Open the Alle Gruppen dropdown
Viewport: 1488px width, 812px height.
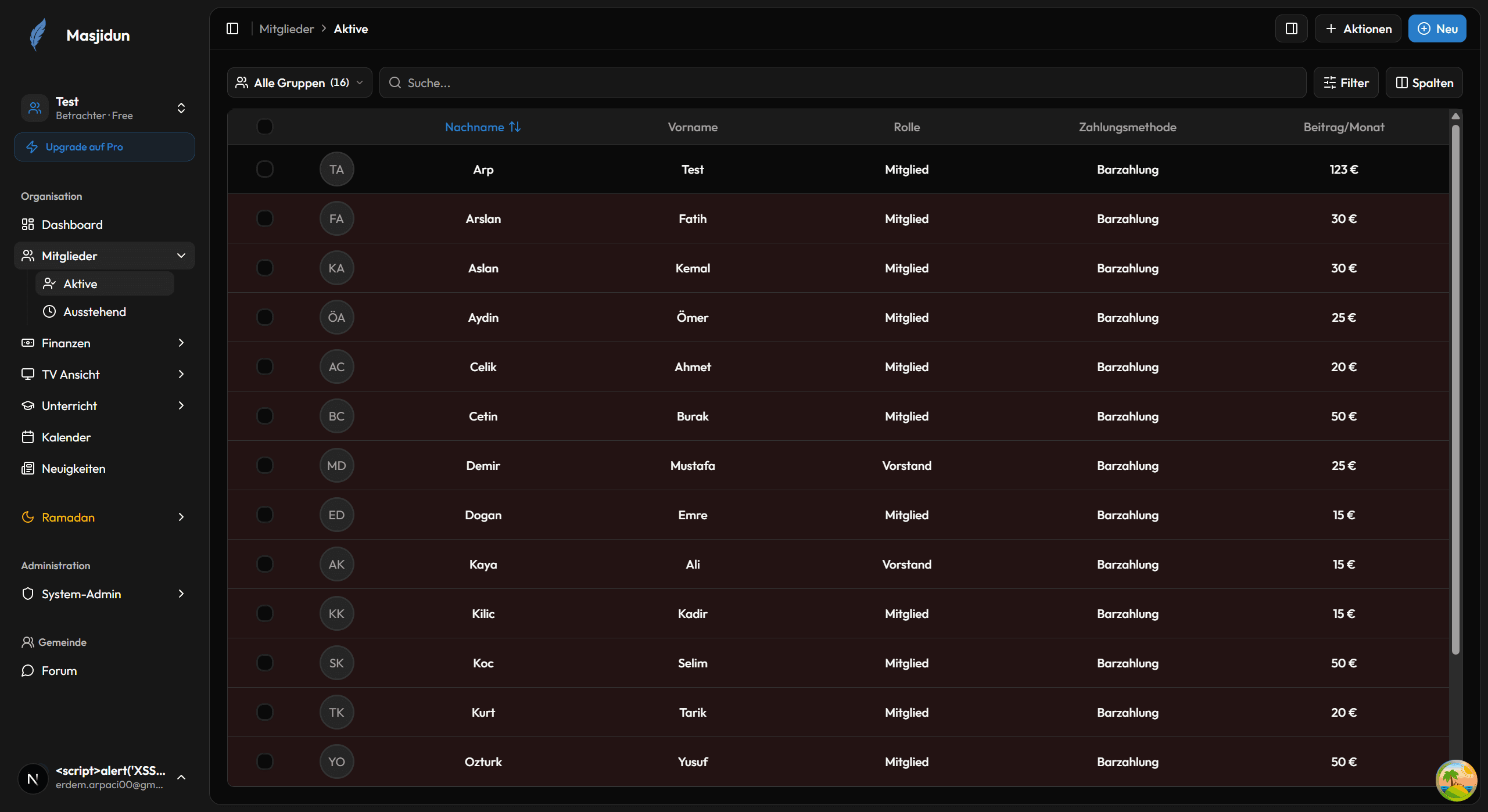coord(299,82)
